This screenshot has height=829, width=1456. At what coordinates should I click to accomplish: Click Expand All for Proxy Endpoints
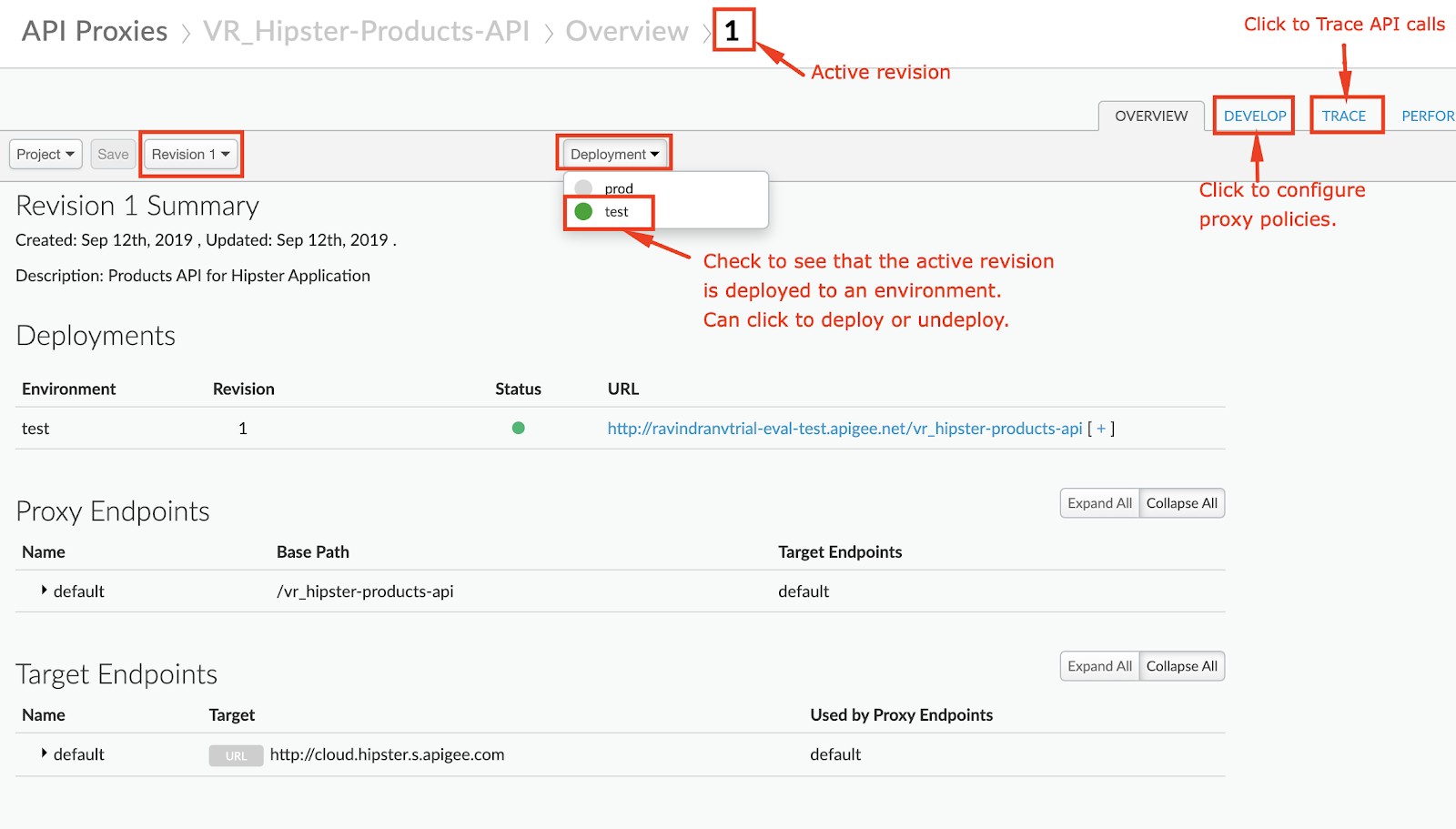(1100, 503)
